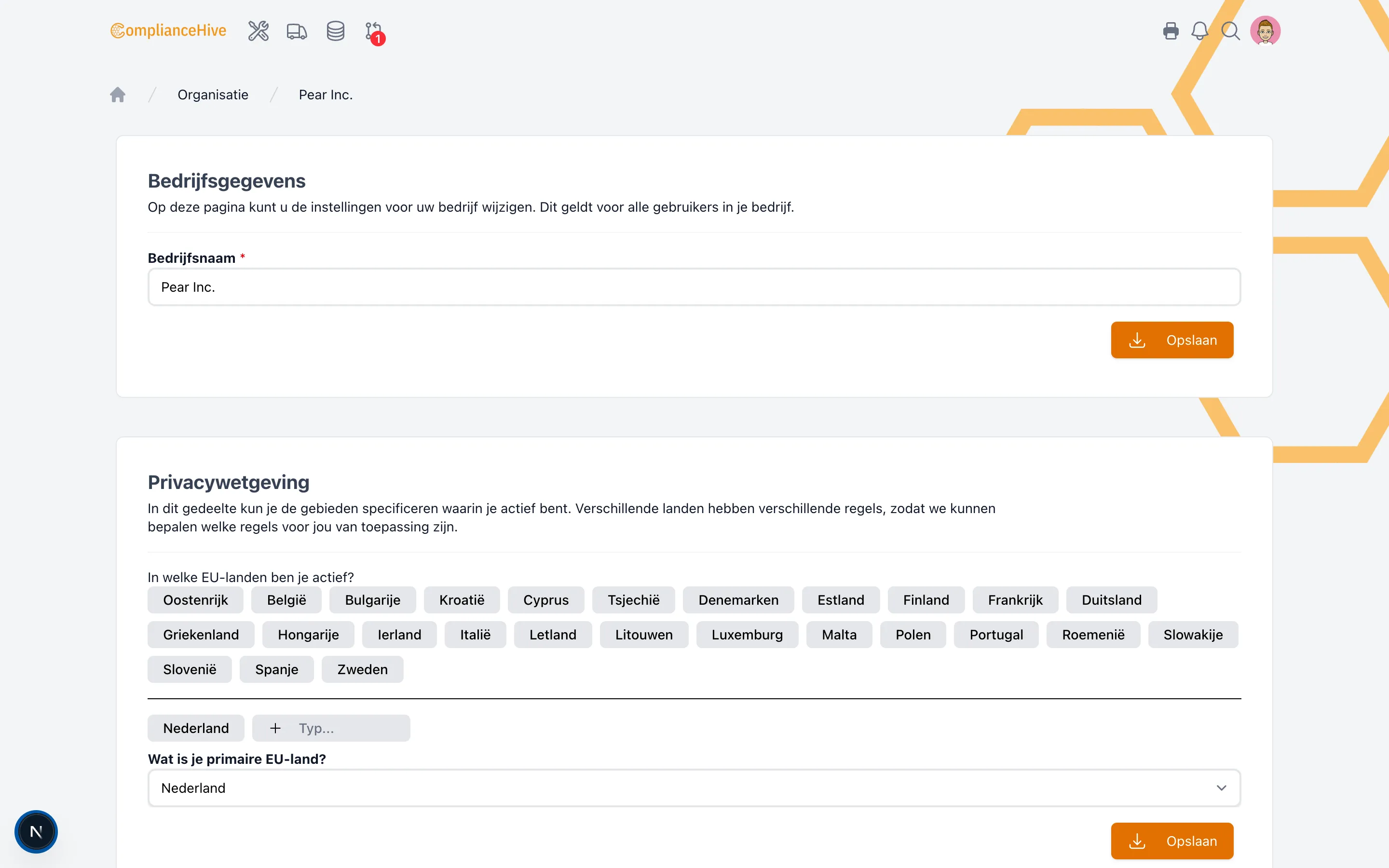Open the profile avatar menu

(x=1265, y=30)
